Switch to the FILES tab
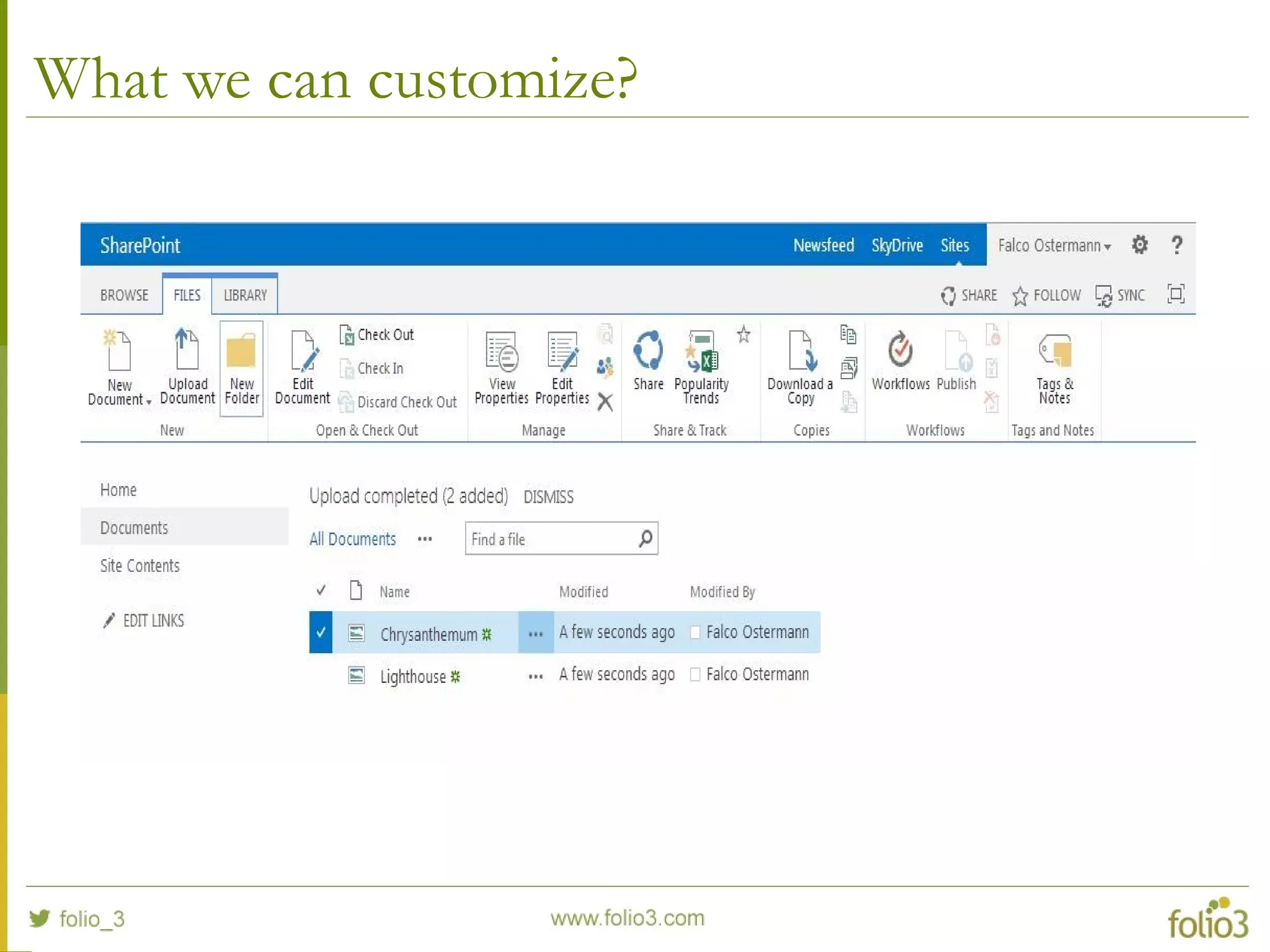The image size is (1270, 952). (x=187, y=295)
